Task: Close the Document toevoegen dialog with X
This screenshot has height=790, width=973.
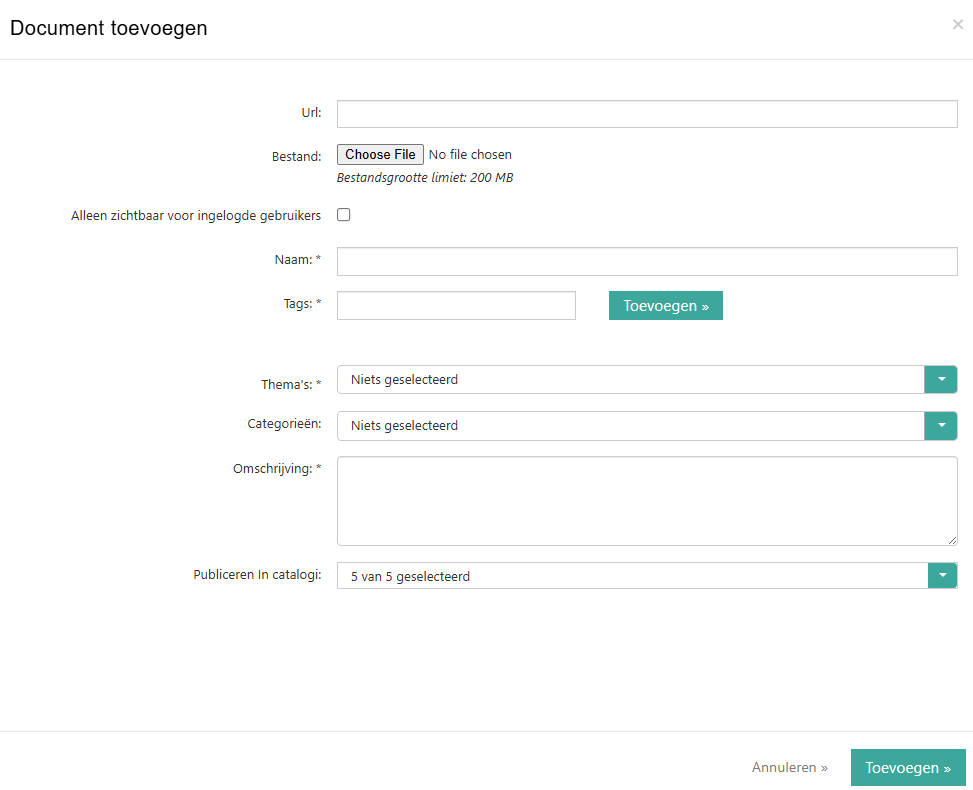Action: [957, 25]
